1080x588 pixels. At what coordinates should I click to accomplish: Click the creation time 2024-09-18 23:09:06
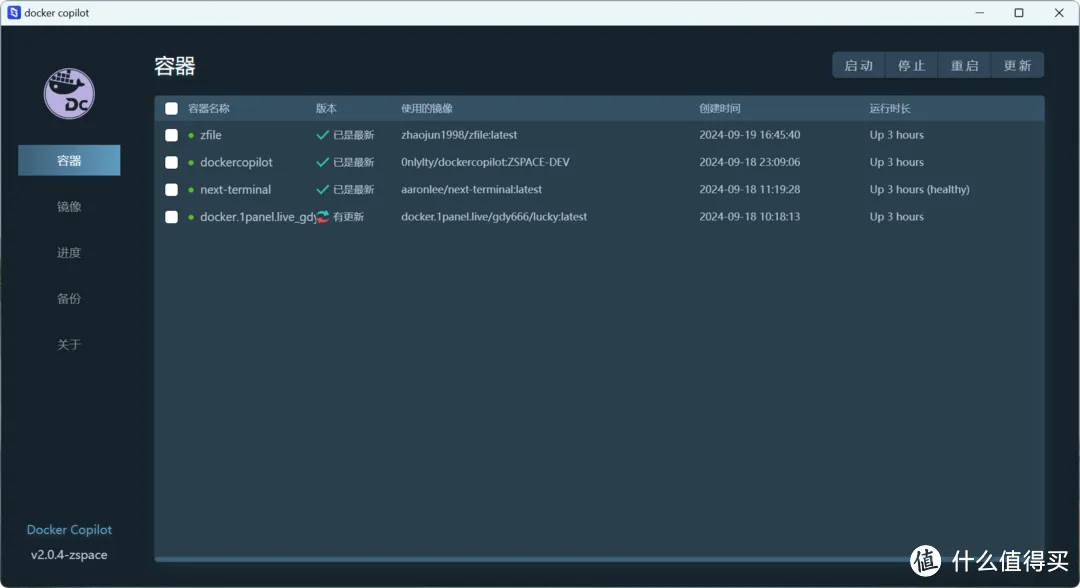[x=749, y=162]
